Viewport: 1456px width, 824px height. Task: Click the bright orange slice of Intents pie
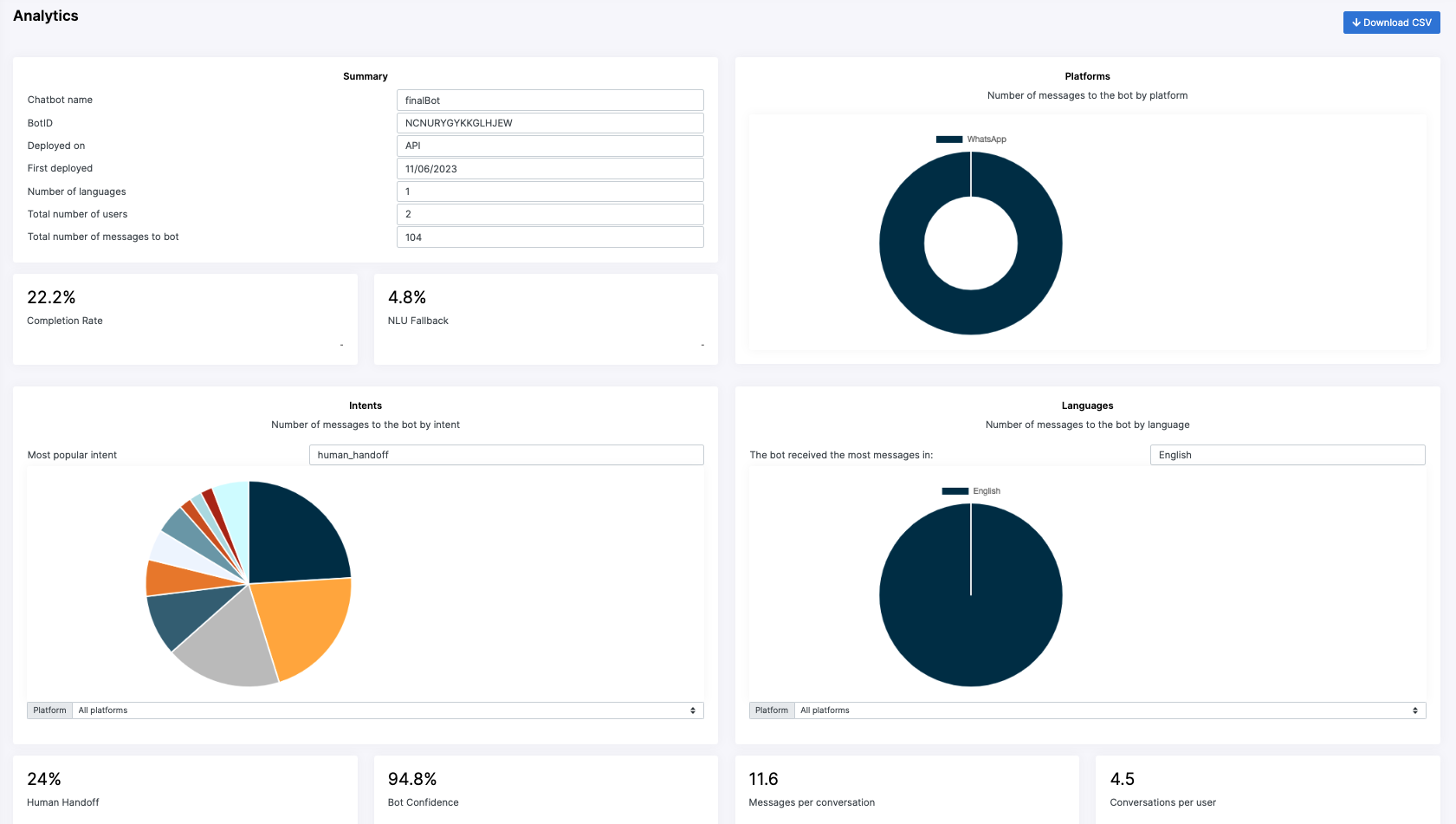[x=303, y=624]
